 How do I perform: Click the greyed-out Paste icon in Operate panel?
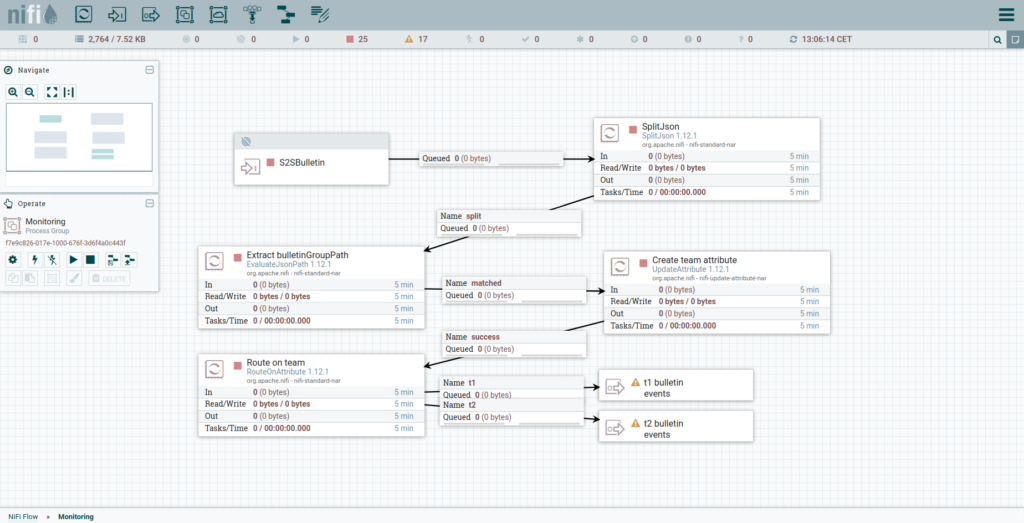[30, 278]
